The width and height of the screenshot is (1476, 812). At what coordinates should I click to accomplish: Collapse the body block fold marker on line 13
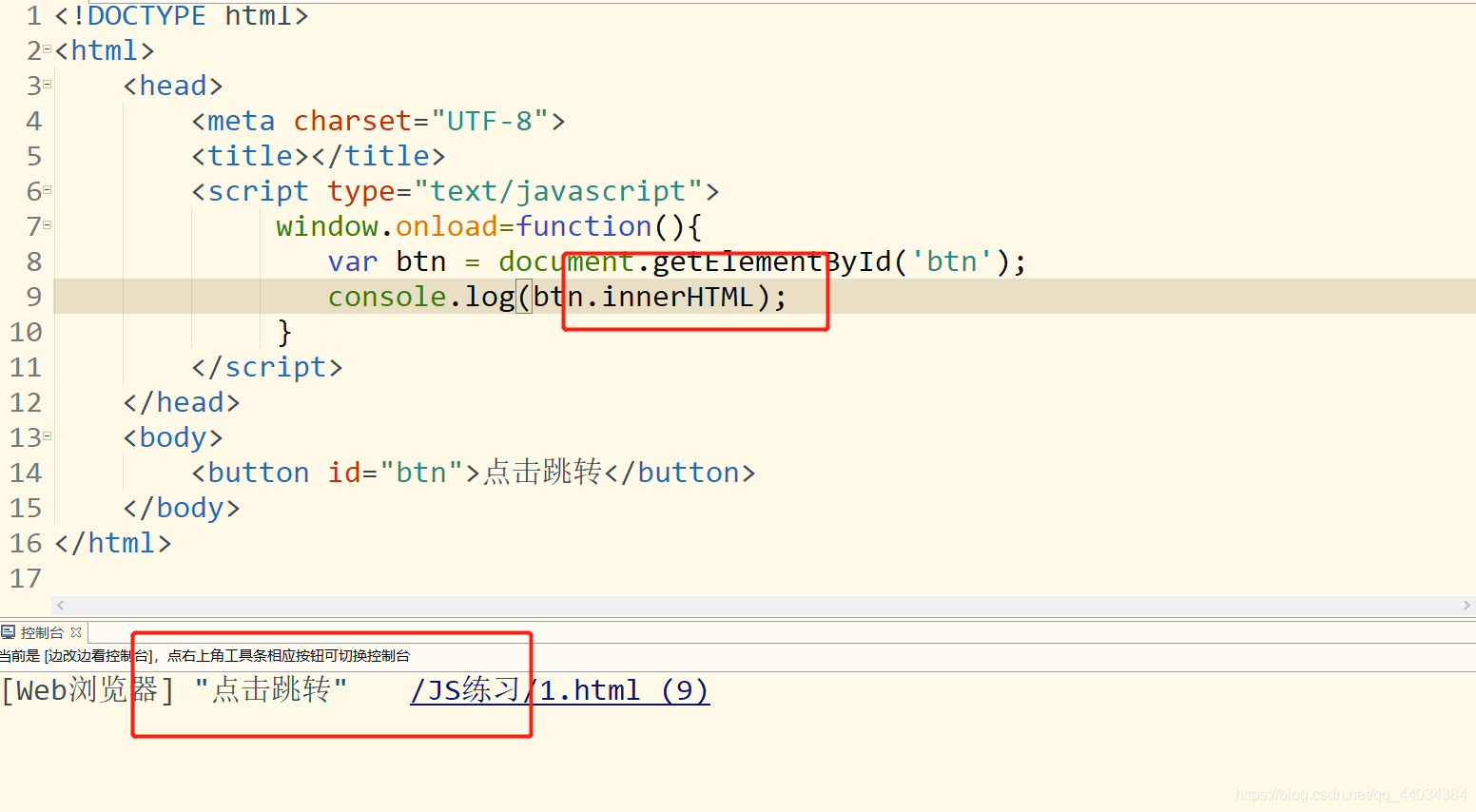[46, 437]
